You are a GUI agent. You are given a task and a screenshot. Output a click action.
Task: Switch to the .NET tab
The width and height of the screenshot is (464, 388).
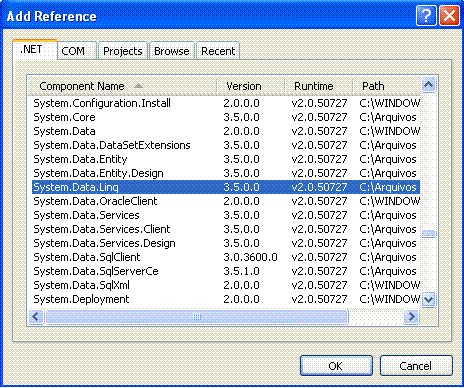point(35,50)
